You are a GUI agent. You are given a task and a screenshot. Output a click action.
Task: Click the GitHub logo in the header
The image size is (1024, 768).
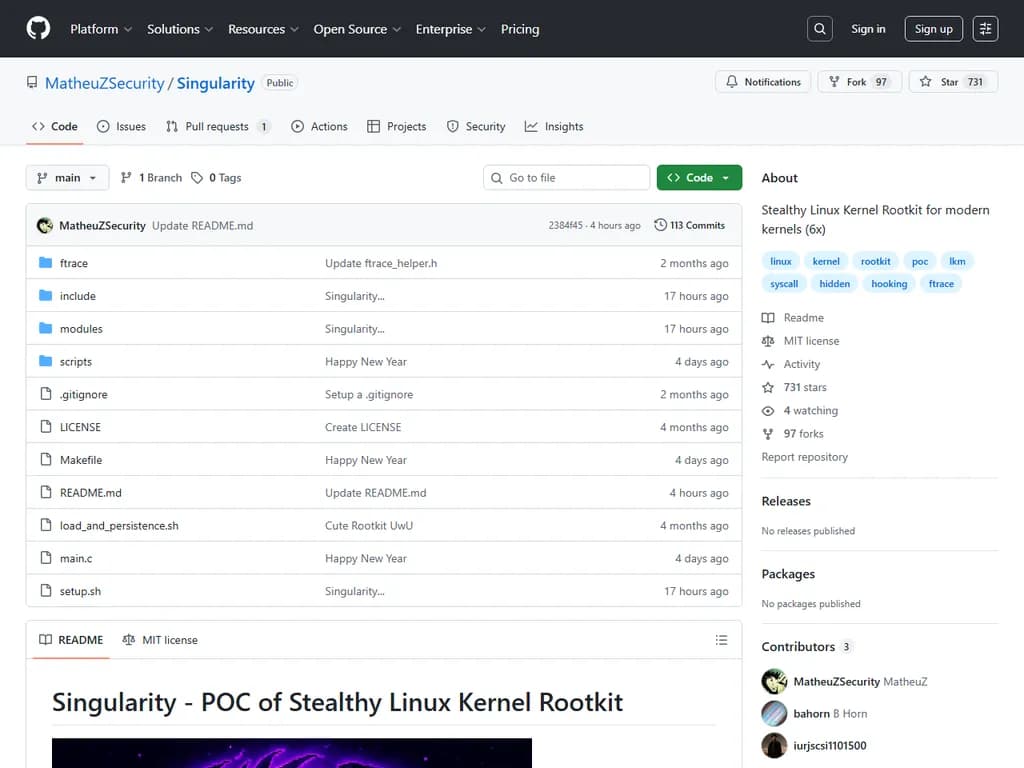[38, 28]
